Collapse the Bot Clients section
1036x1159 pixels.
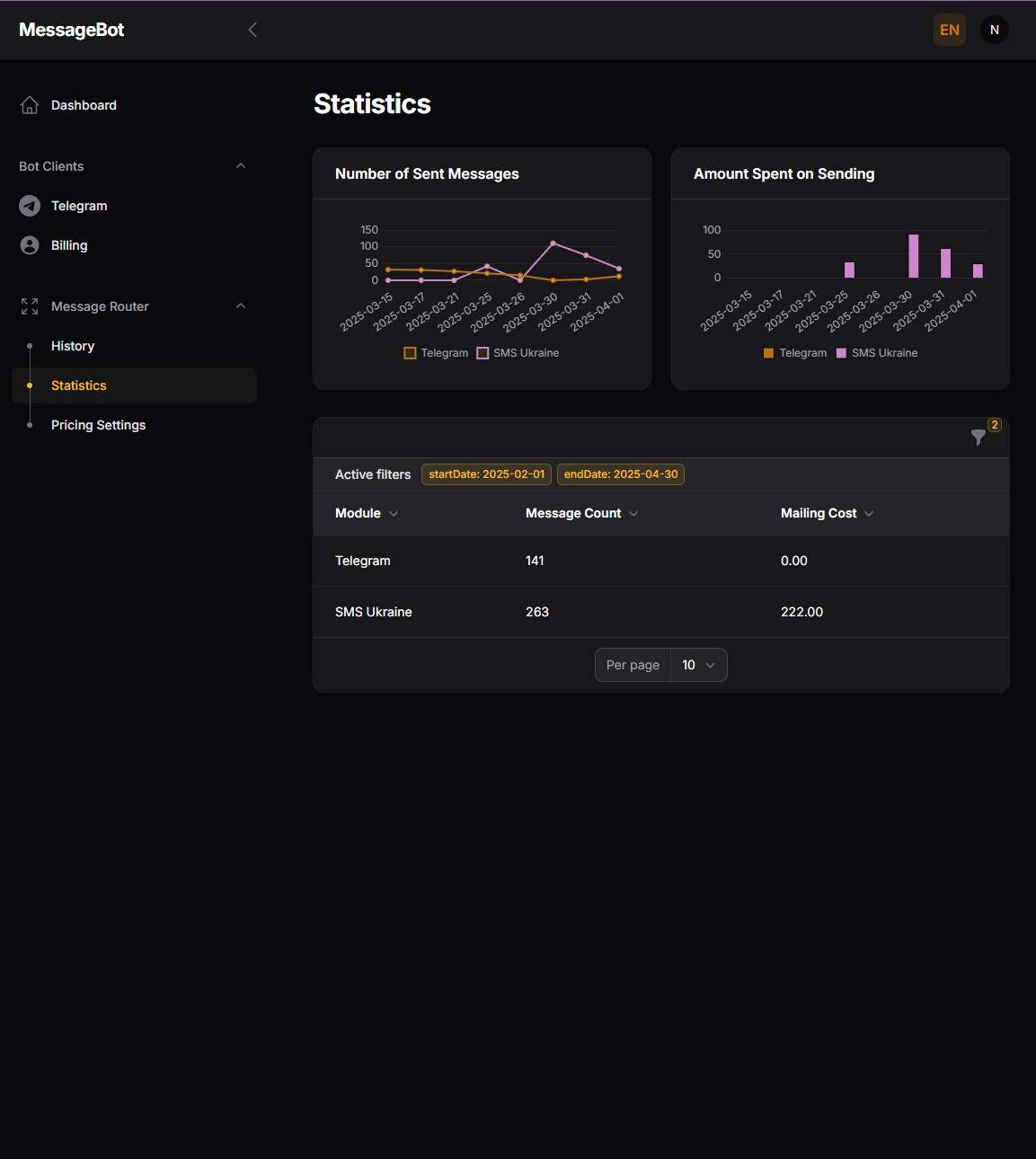(x=240, y=166)
